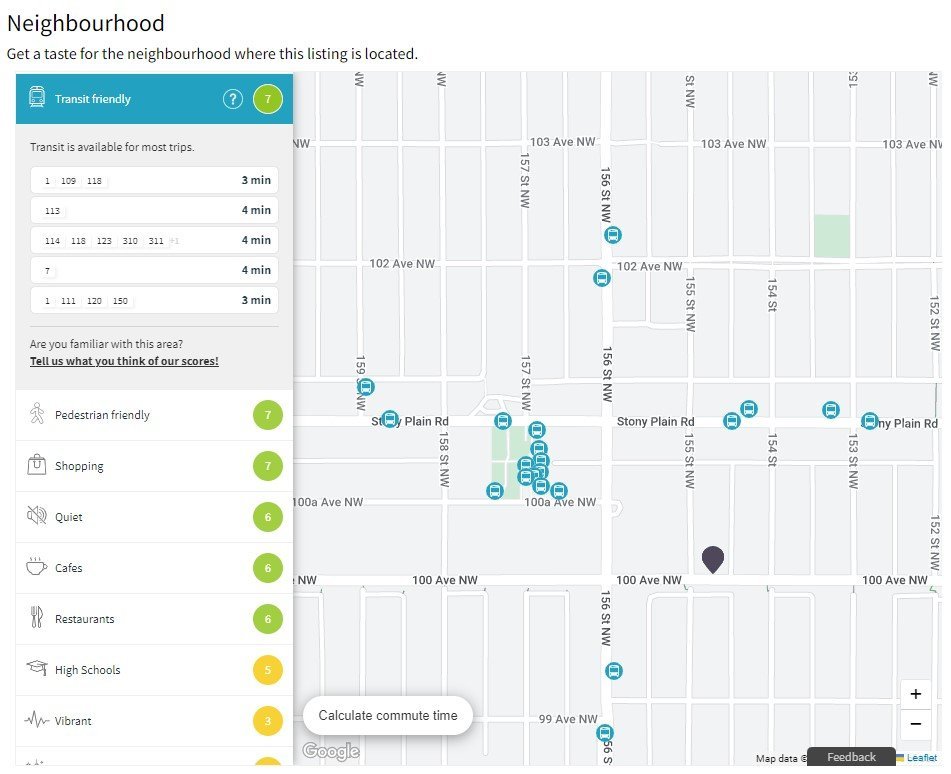Expand the High Schools category
951x774 pixels.
coord(154,670)
